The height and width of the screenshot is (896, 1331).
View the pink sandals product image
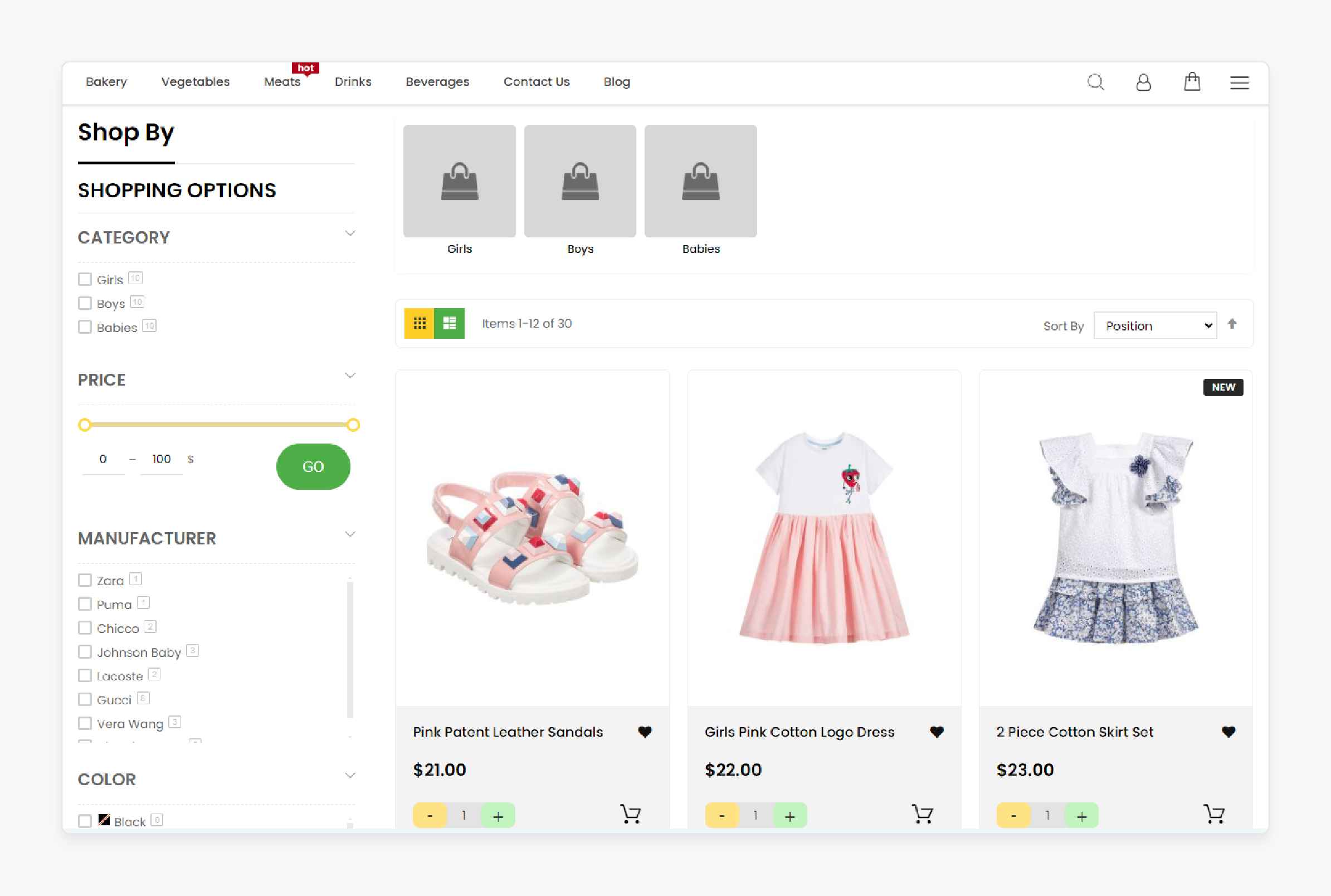pos(533,538)
